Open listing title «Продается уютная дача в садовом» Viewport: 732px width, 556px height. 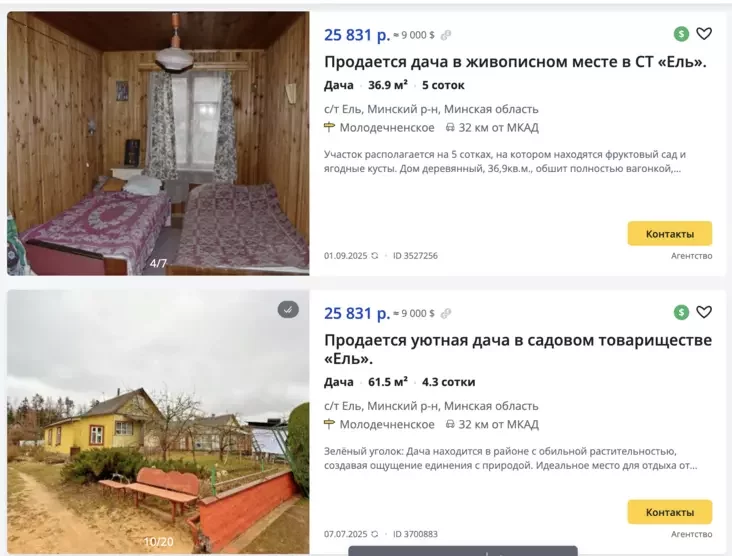[518, 349]
